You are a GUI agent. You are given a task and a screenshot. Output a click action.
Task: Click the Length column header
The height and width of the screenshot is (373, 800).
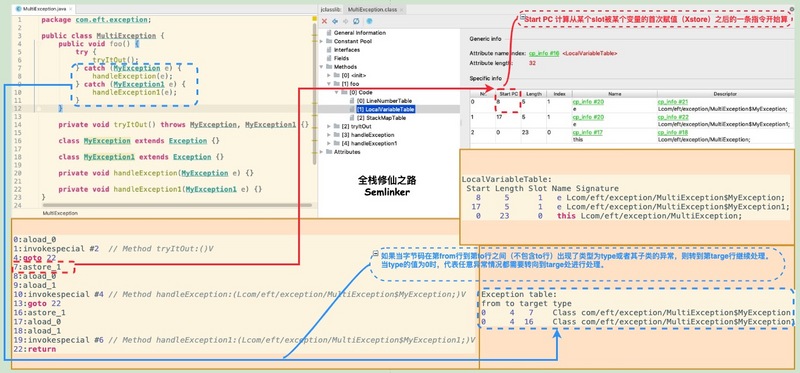pos(534,94)
